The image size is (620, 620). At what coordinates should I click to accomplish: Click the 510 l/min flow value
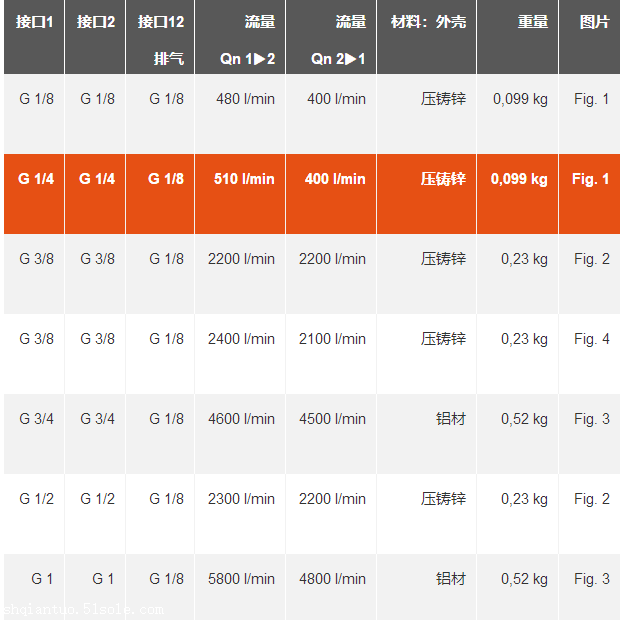pyautogui.click(x=244, y=179)
